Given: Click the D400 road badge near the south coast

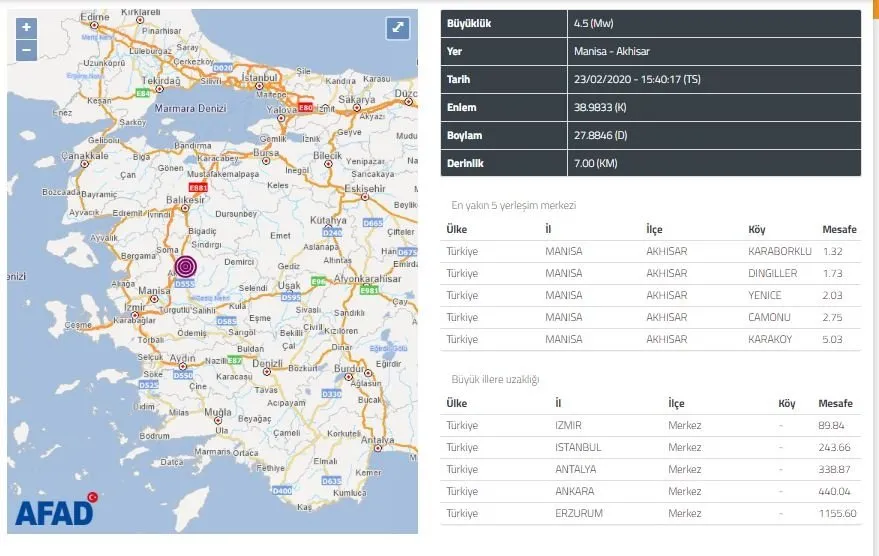Looking at the screenshot, I should point(282,491).
